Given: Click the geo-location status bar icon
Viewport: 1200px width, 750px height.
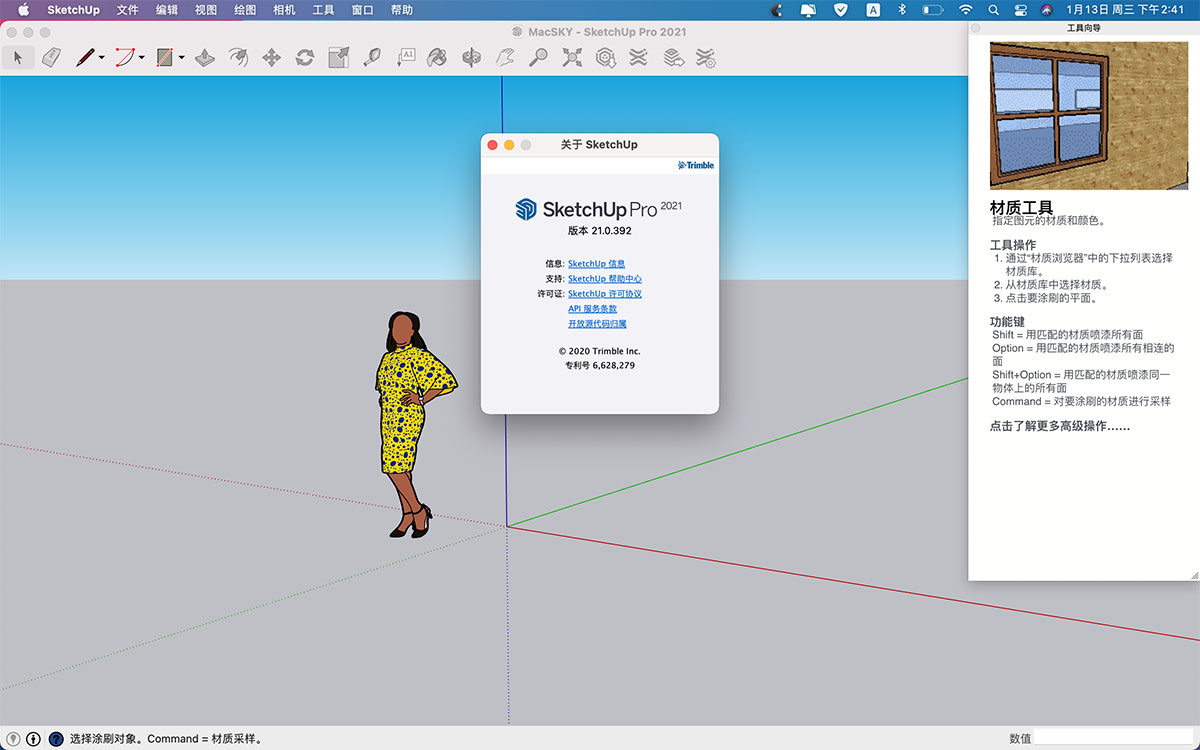Looking at the screenshot, I should 13,739.
